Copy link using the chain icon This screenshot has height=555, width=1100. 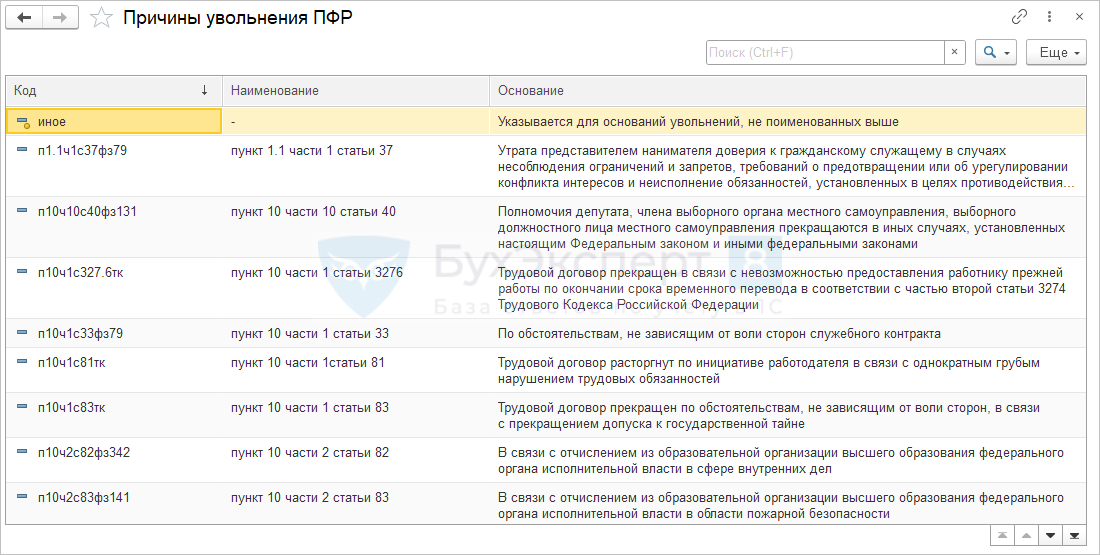point(1019,17)
